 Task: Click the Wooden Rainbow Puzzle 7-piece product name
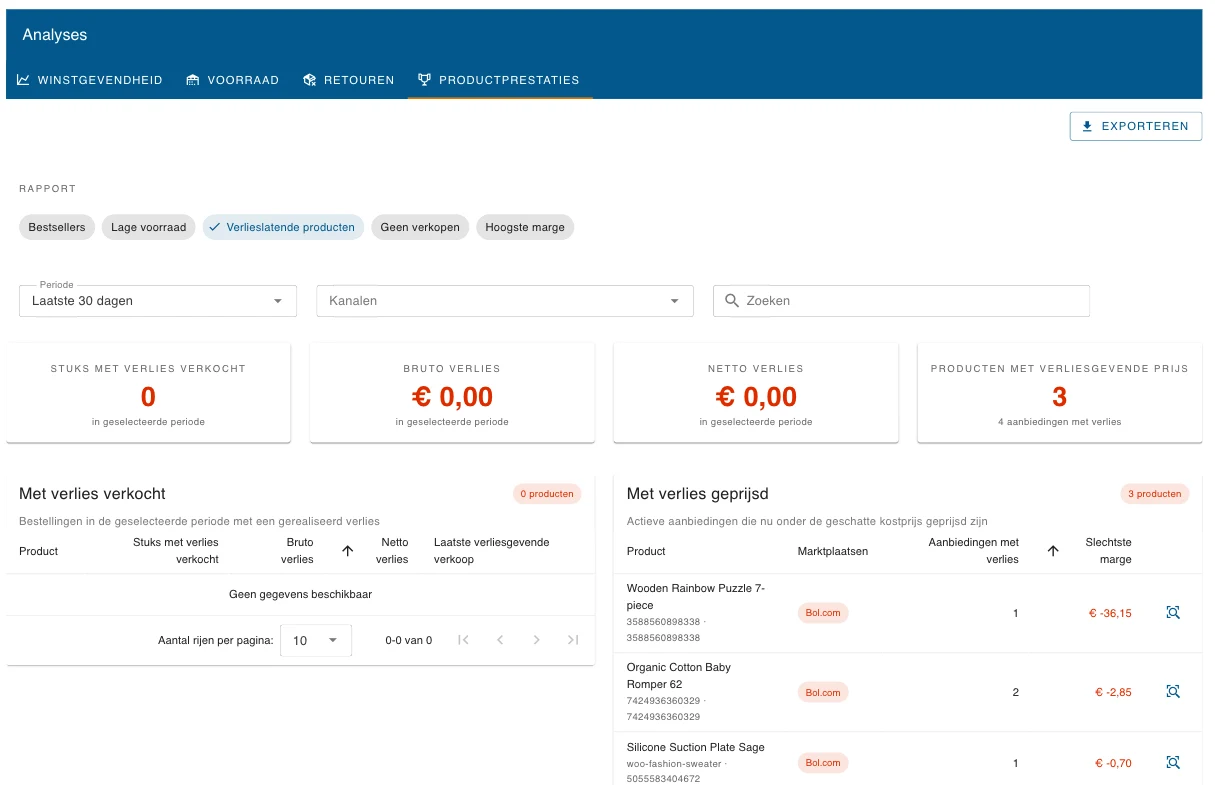tap(696, 597)
